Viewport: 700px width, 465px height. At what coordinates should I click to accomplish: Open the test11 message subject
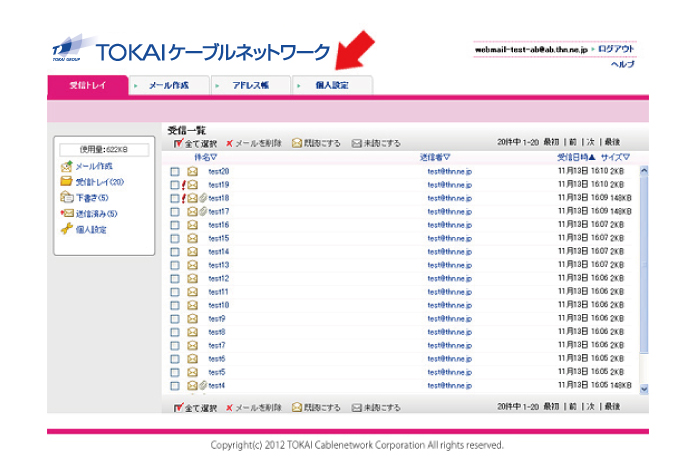coord(218,292)
